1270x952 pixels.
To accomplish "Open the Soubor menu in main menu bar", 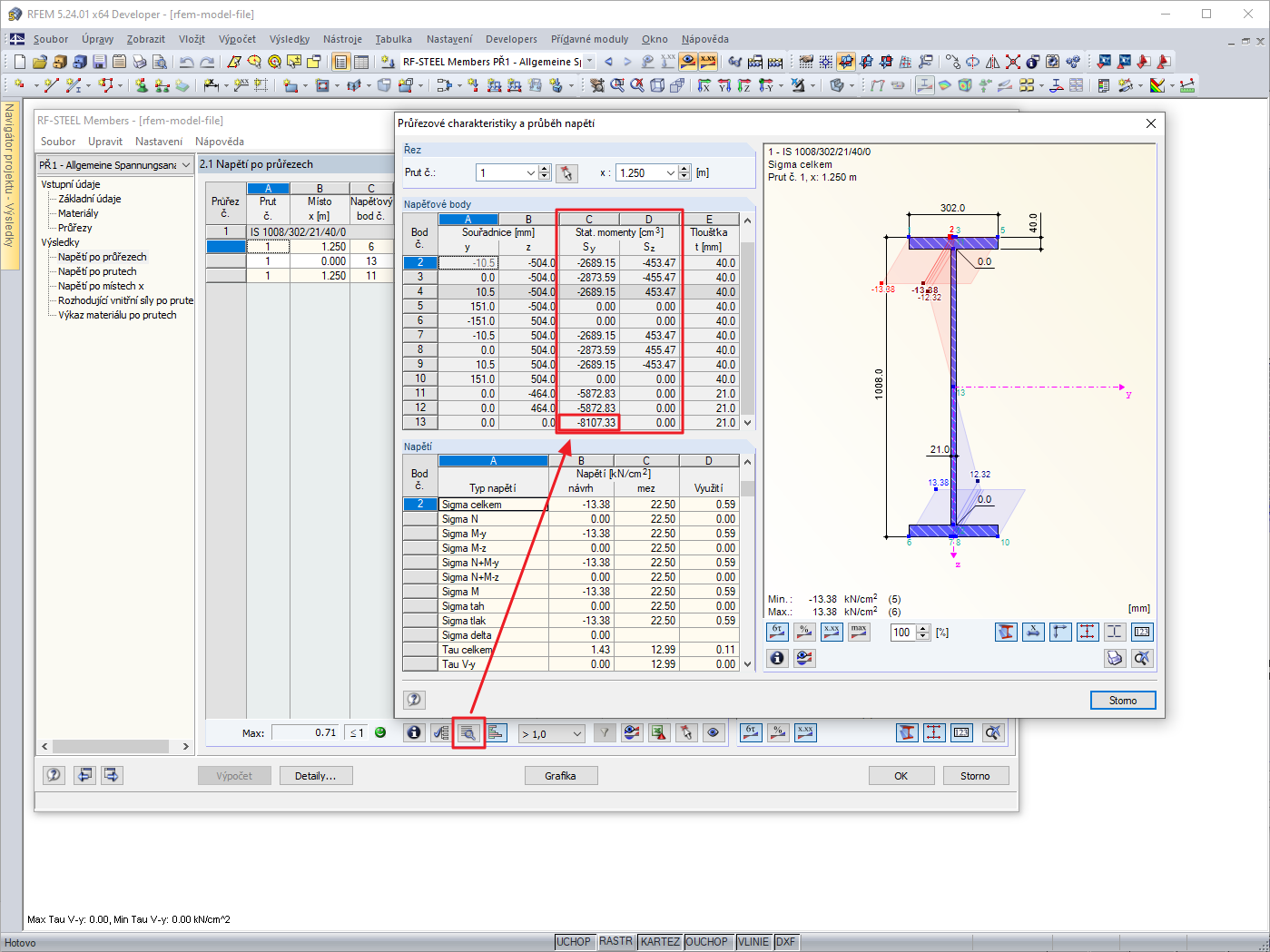I will (51, 39).
